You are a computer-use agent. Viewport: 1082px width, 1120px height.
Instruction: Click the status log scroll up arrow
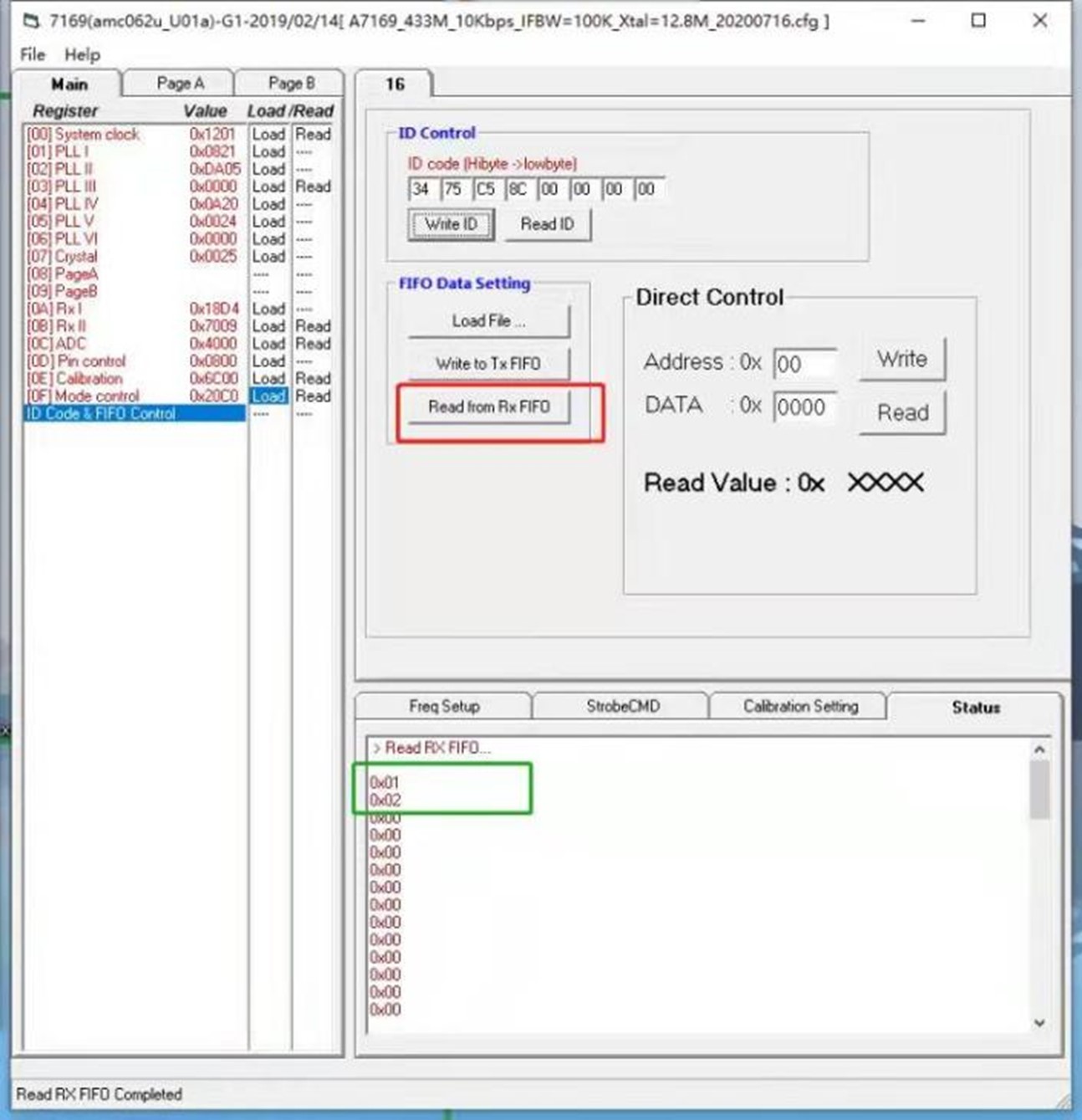1039,750
